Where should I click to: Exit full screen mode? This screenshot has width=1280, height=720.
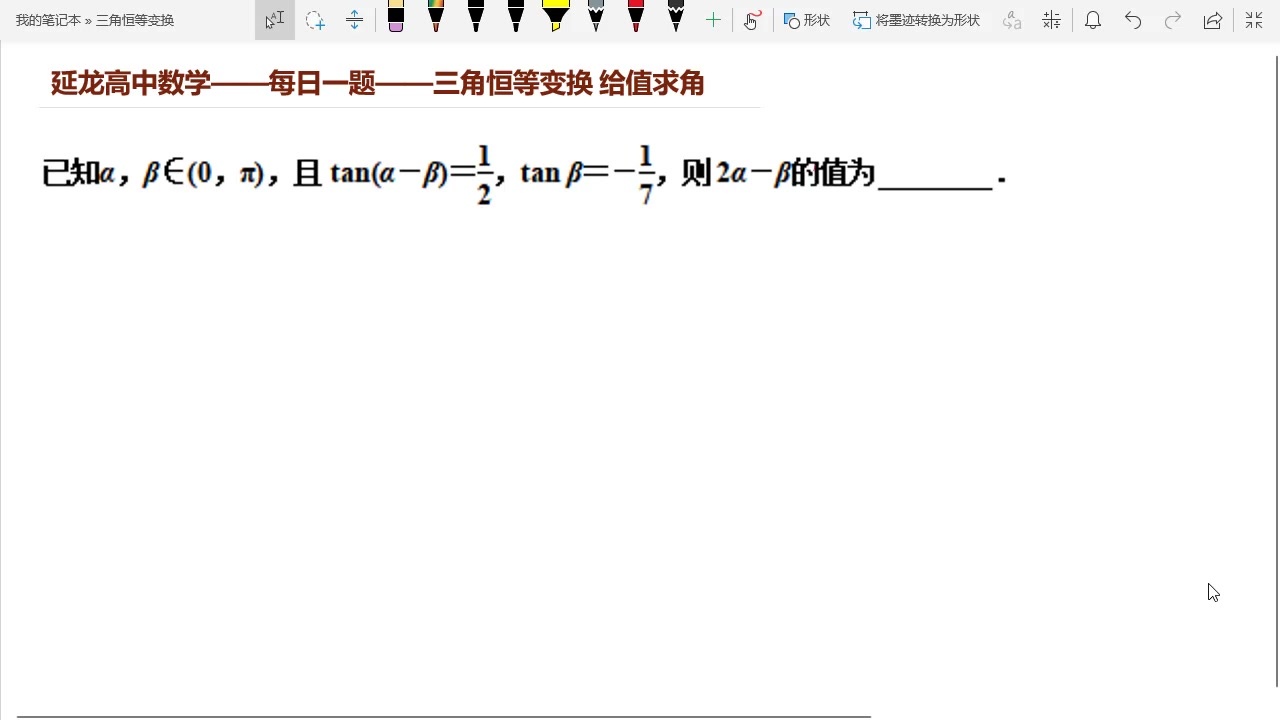[1254, 20]
